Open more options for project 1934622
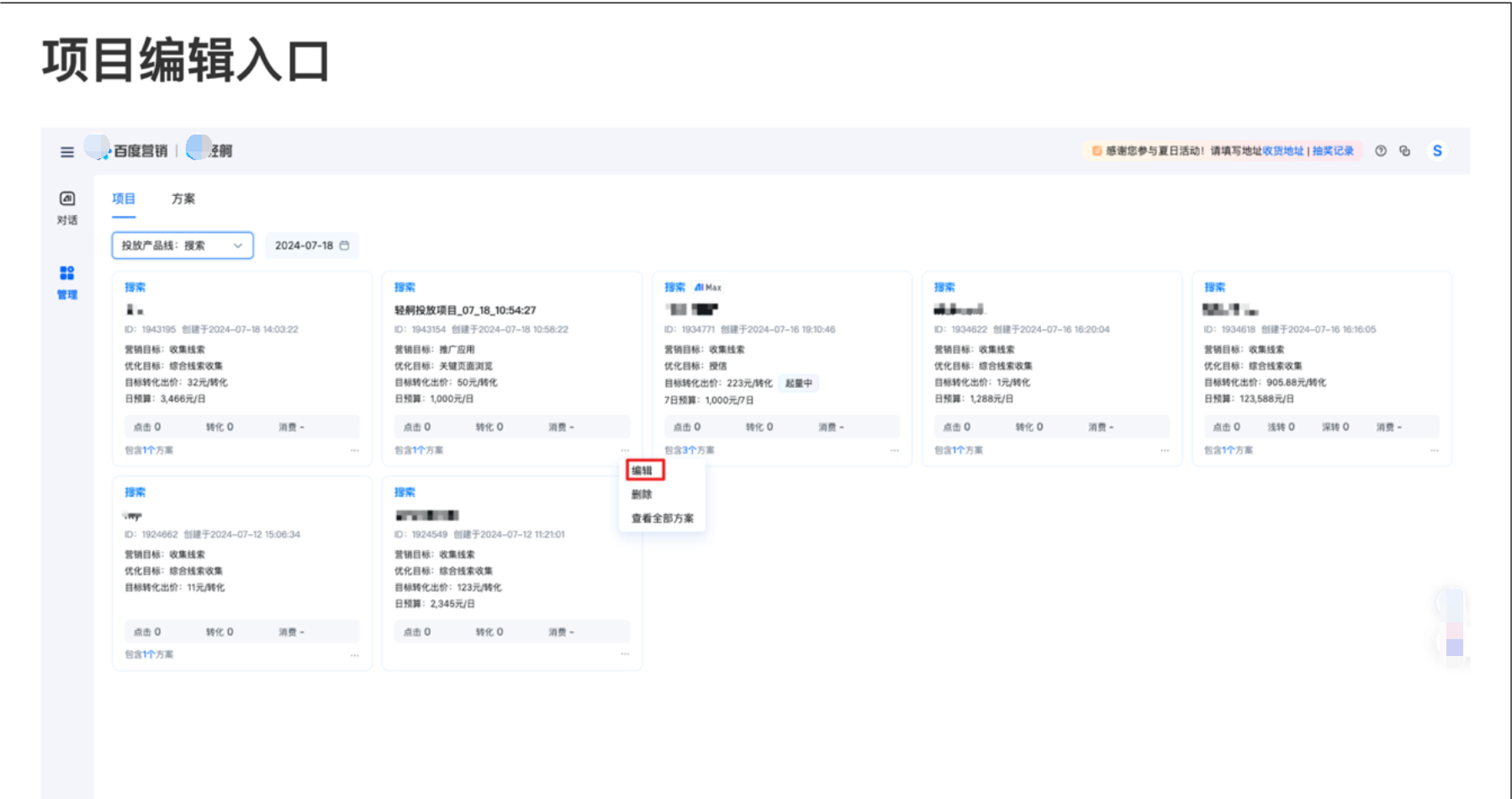Screen dimensions: 1512x799 [x=1165, y=450]
